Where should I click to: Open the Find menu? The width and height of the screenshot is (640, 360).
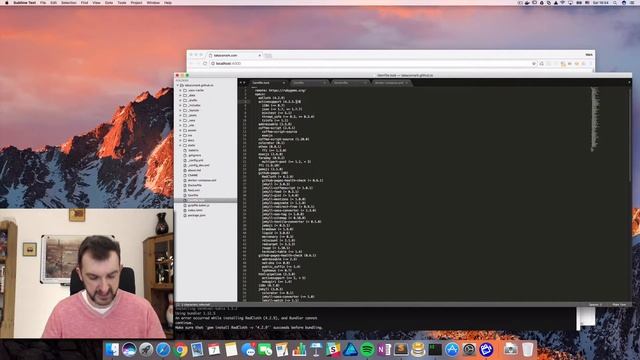point(84,2)
